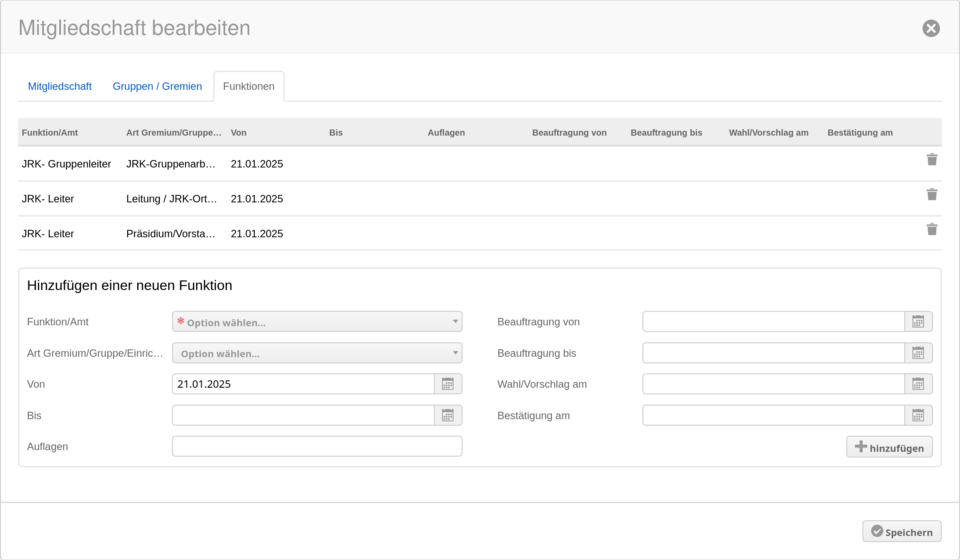Open calendar for Beauftragung bis
This screenshot has width=960, height=560.
(x=918, y=353)
